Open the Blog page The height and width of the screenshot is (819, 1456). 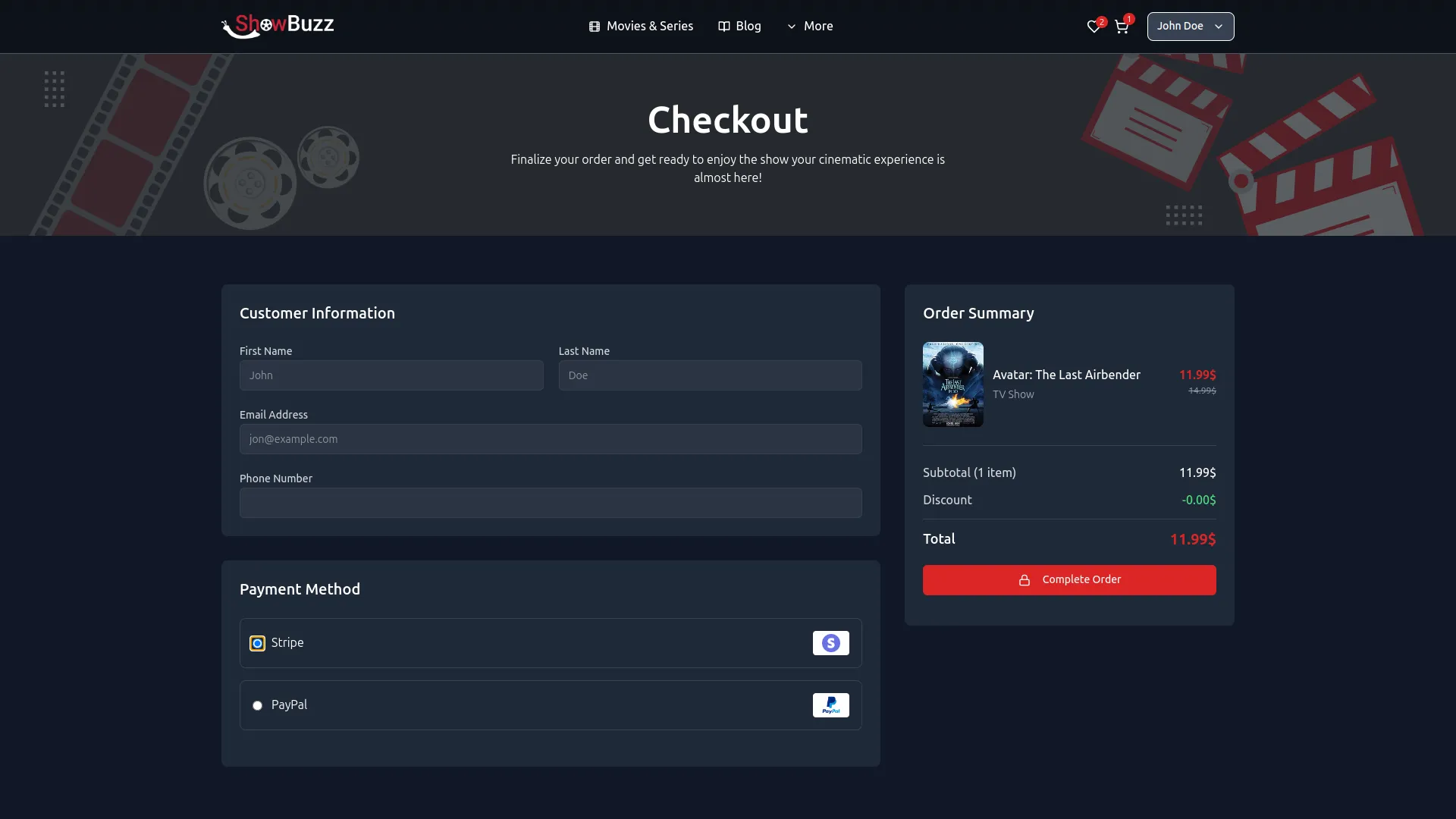(x=739, y=26)
